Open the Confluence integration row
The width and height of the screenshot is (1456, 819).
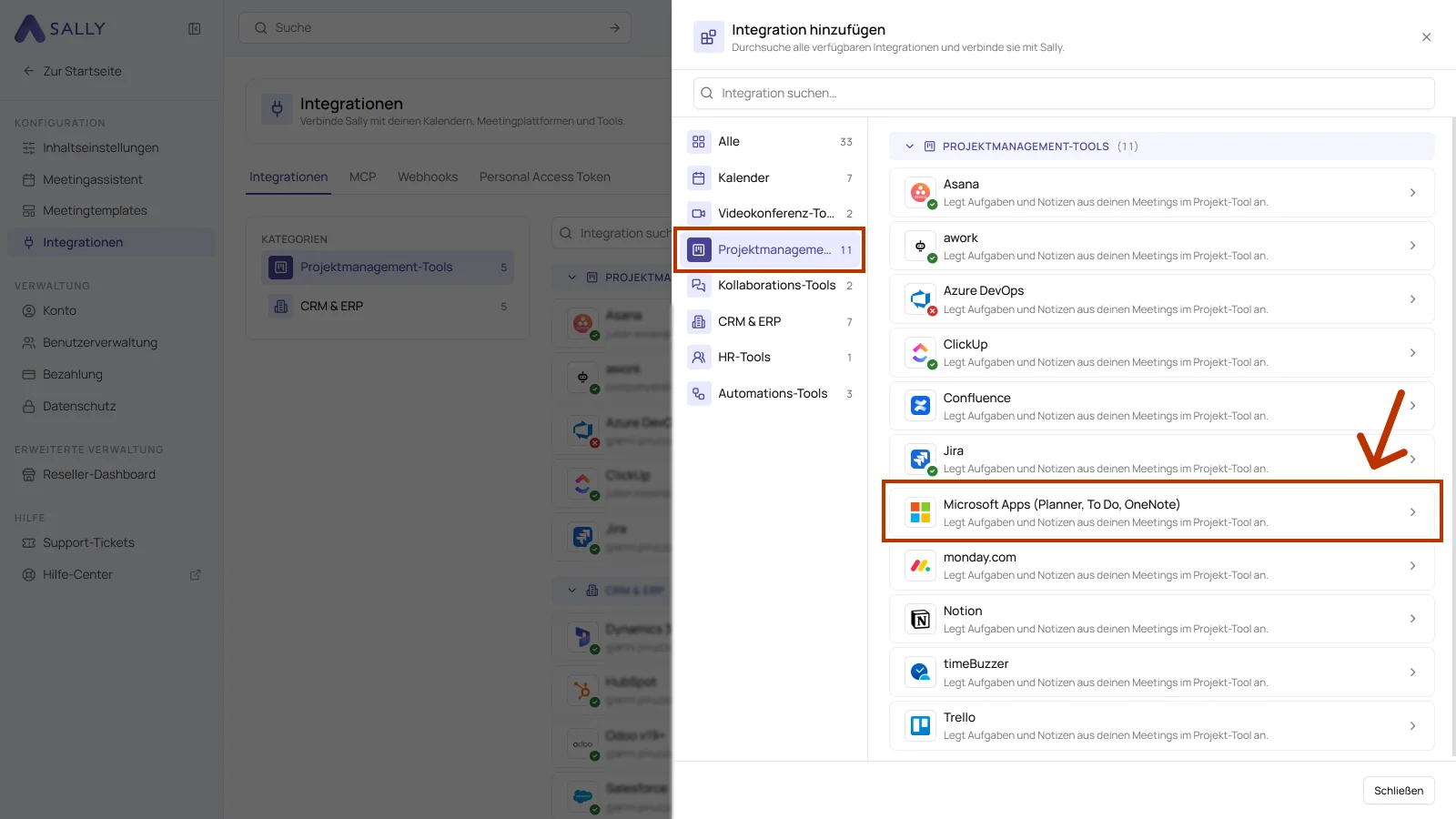1161,406
